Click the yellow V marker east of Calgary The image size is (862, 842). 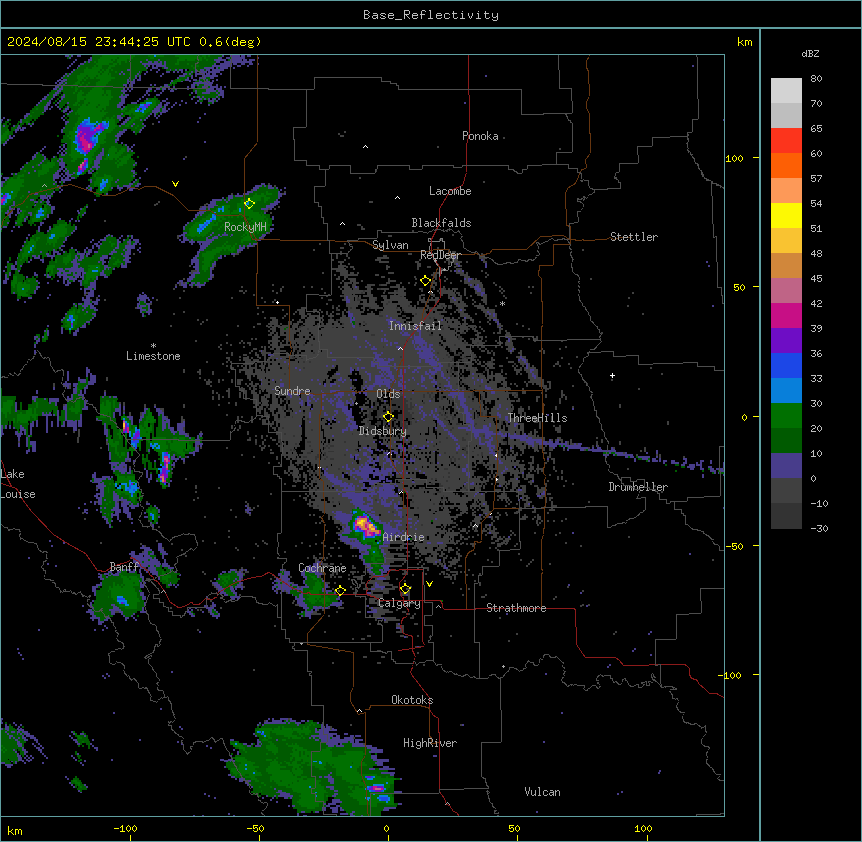pos(429,584)
